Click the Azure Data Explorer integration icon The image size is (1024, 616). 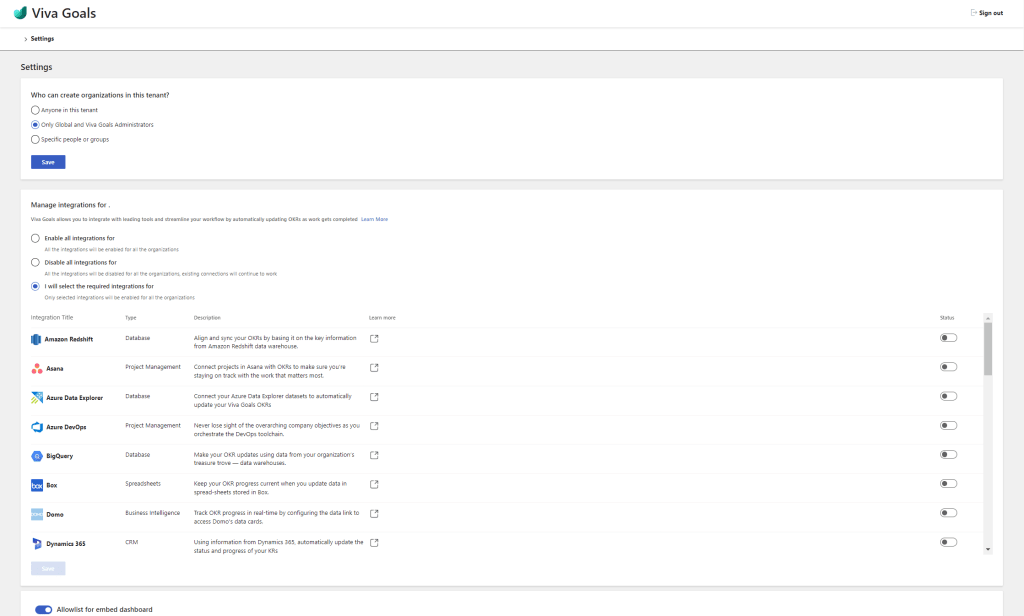click(x=37, y=398)
